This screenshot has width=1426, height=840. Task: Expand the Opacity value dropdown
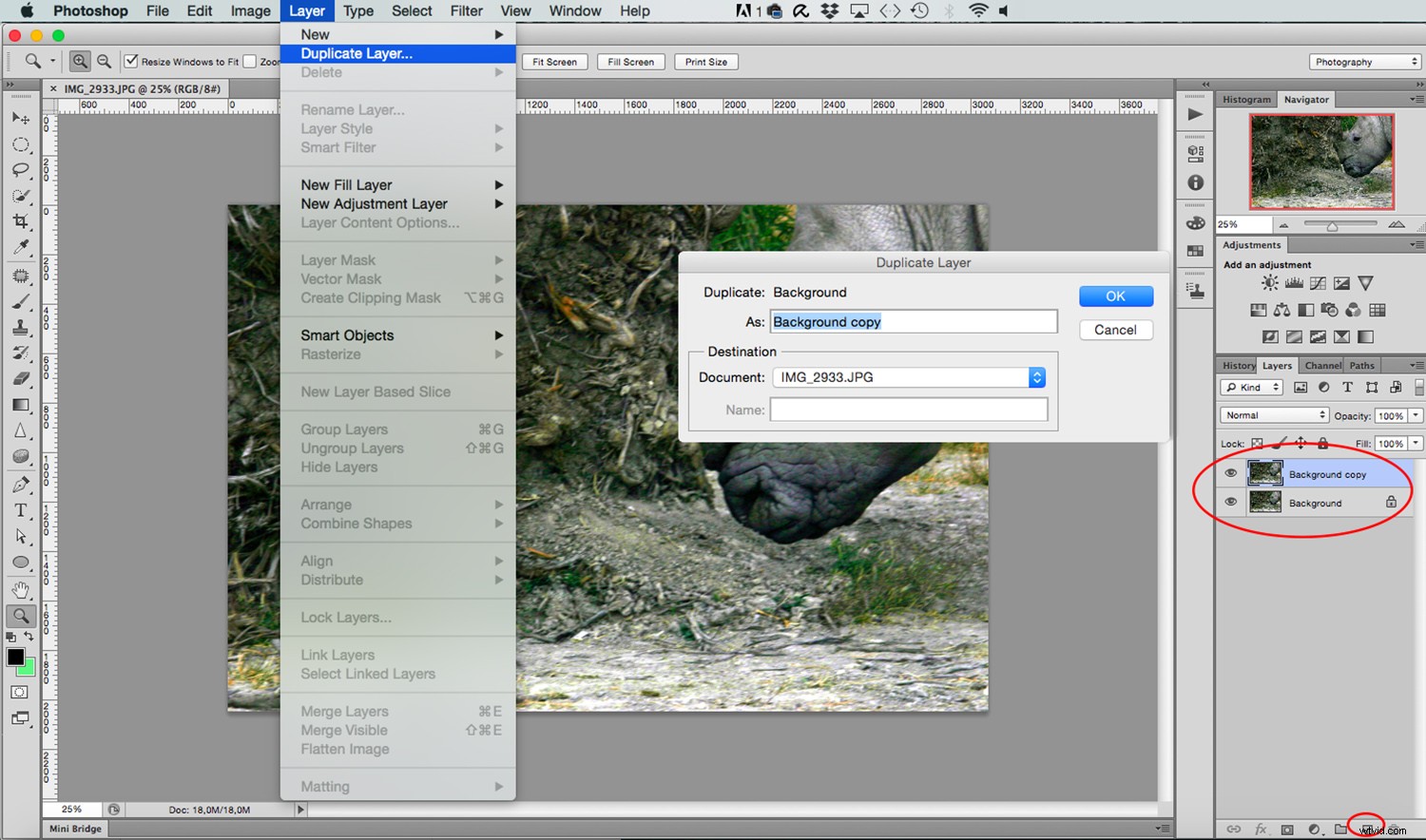[1416, 414]
